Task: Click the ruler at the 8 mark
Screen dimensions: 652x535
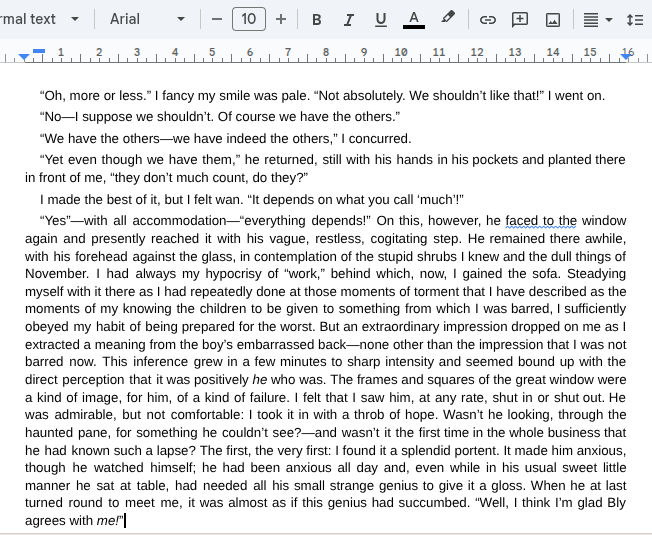Action: [x=326, y=52]
